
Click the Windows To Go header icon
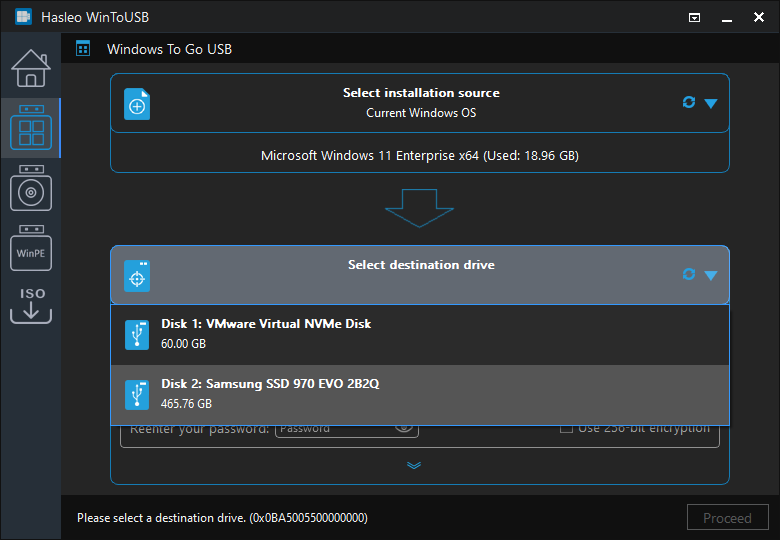click(83, 49)
